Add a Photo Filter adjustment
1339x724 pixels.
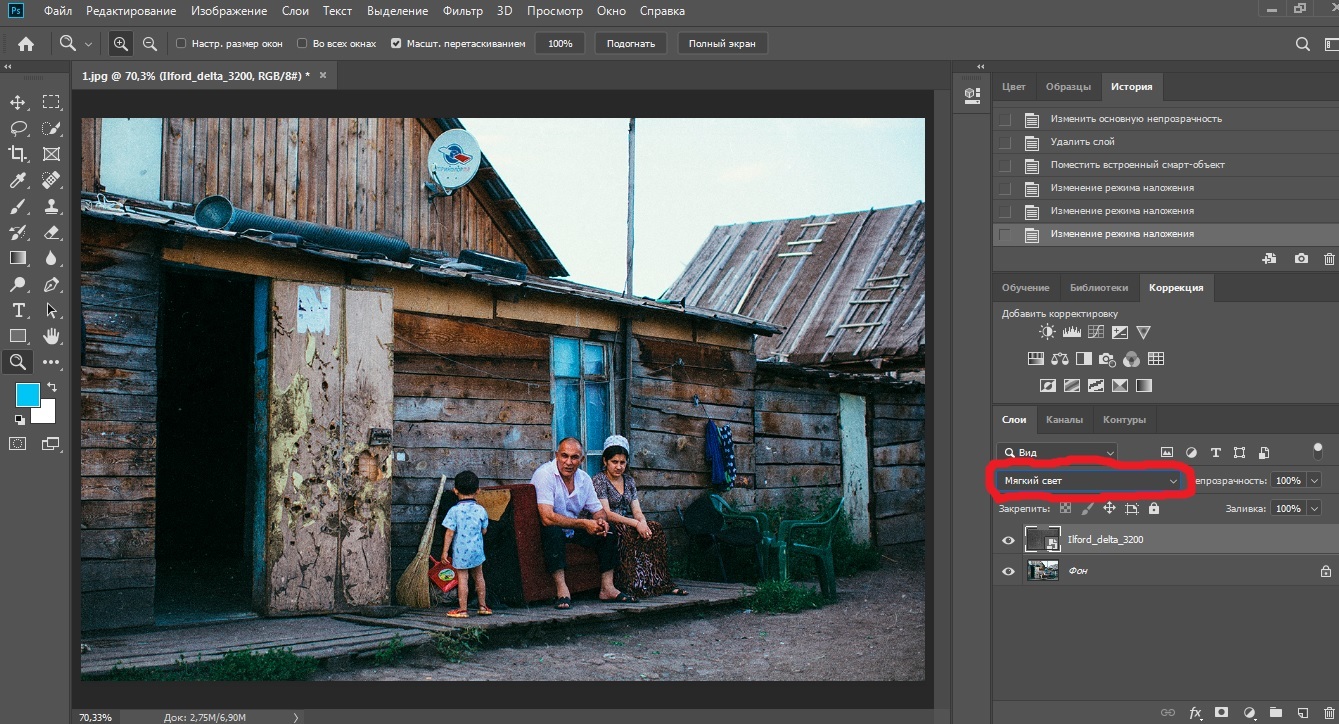click(x=1107, y=359)
